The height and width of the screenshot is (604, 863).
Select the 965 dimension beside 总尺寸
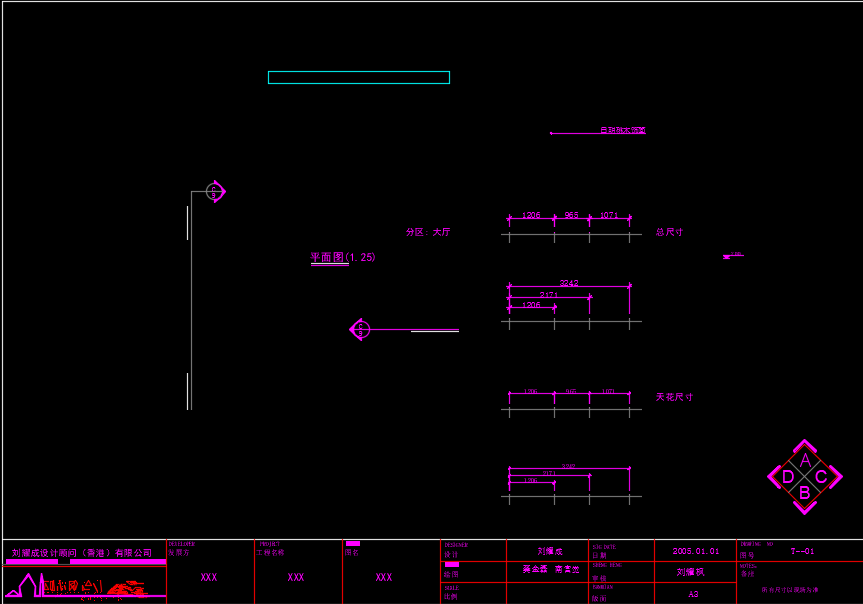pos(571,215)
